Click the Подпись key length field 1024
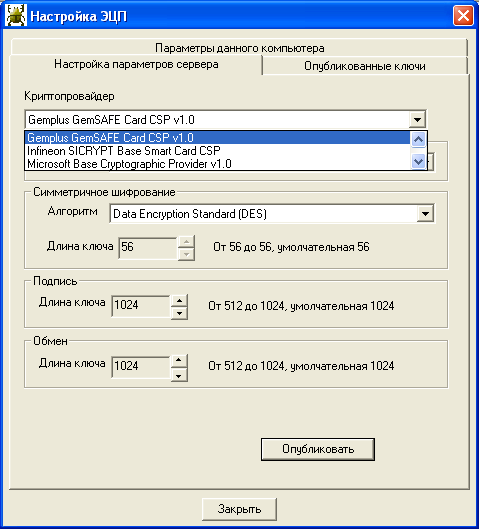 (x=141, y=306)
